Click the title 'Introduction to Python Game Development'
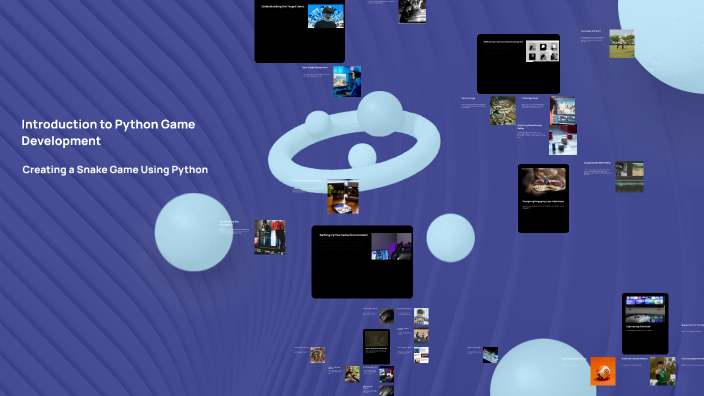Screen dimensions: 704x396 pyautogui.click(x=108, y=132)
